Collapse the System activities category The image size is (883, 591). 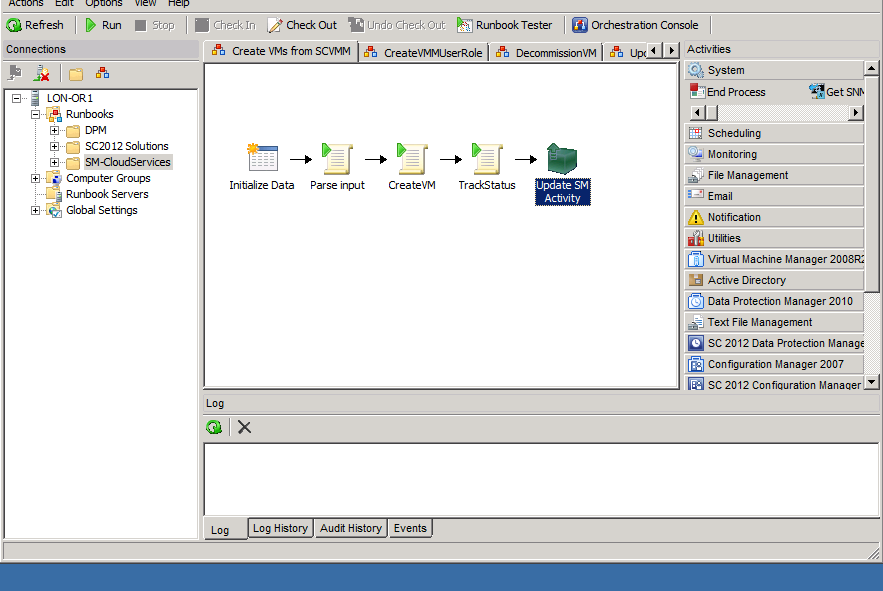pyautogui.click(x=774, y=70)
